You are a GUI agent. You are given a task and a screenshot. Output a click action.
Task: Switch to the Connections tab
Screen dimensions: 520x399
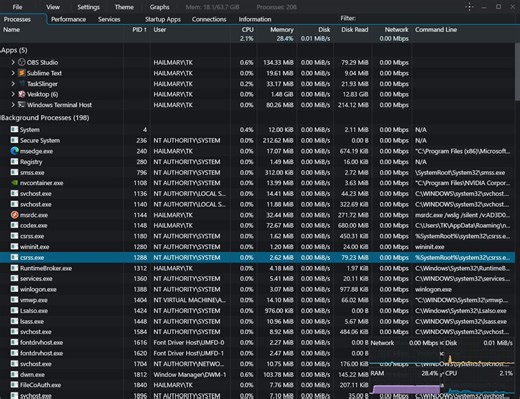[209, 19]
